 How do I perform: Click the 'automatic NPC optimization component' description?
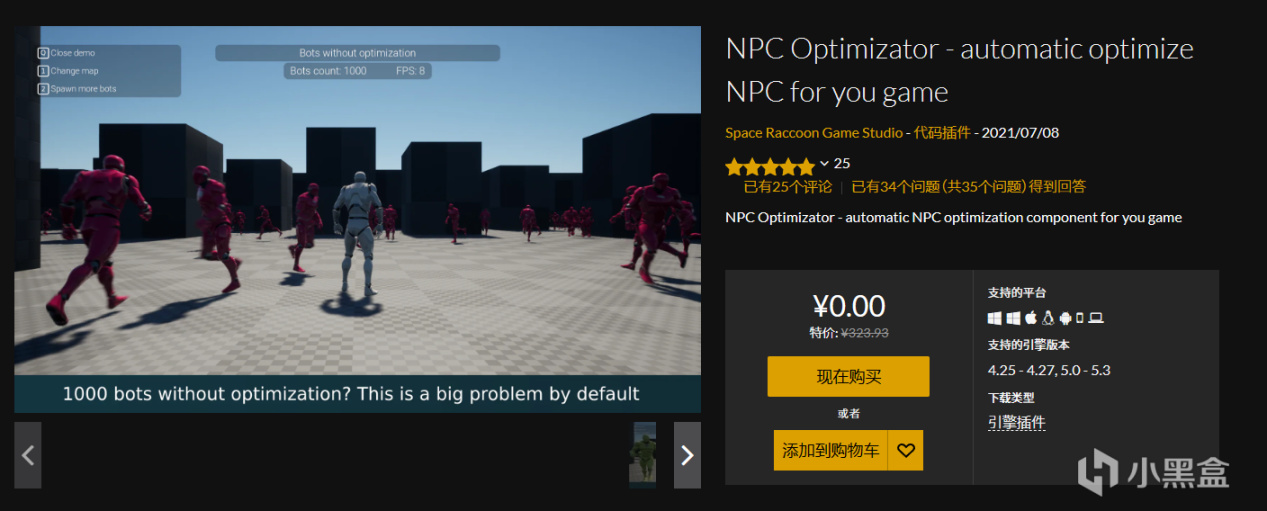pos(953,217)
